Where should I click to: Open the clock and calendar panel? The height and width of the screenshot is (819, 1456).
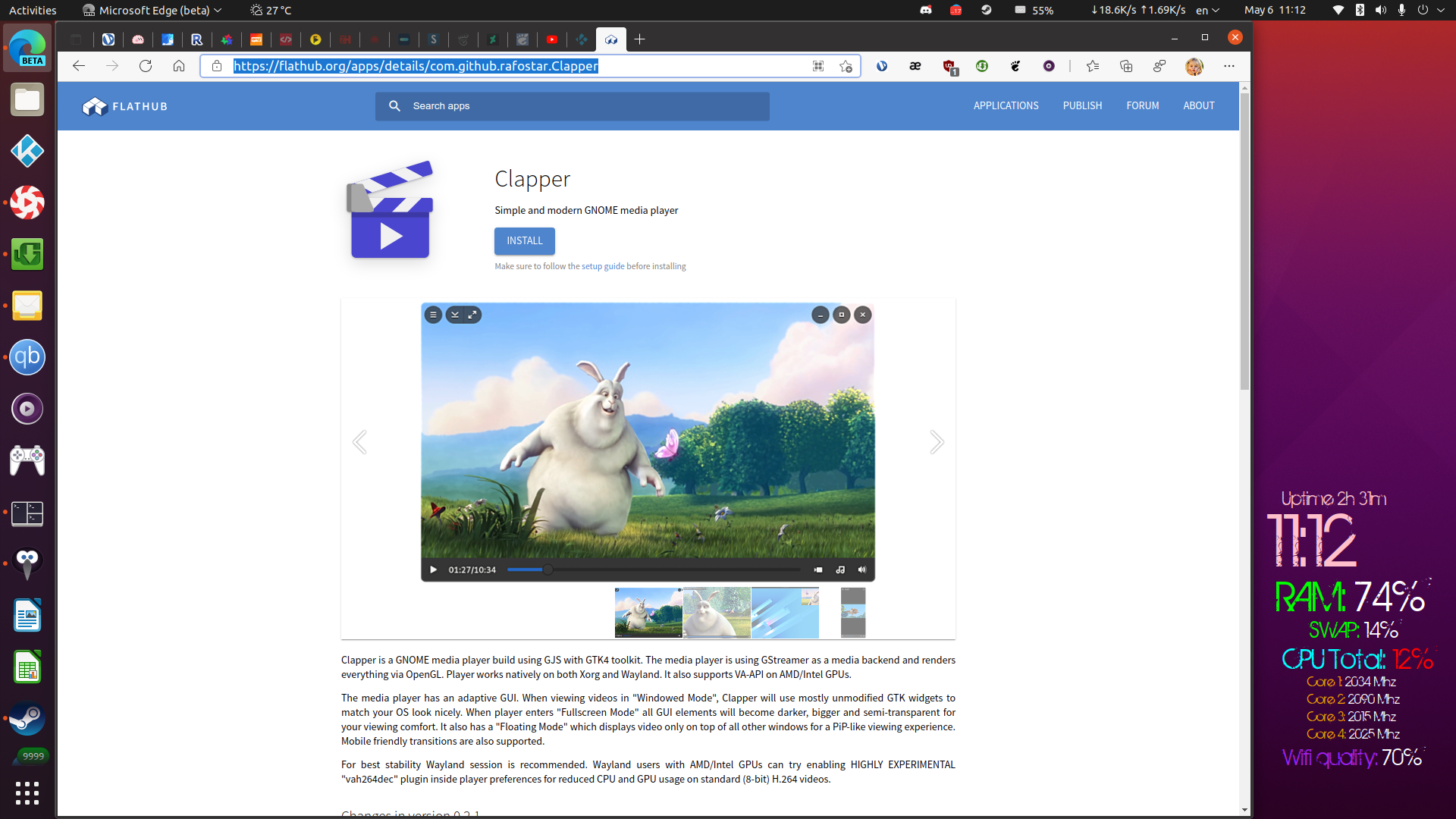click(1275, 10)
